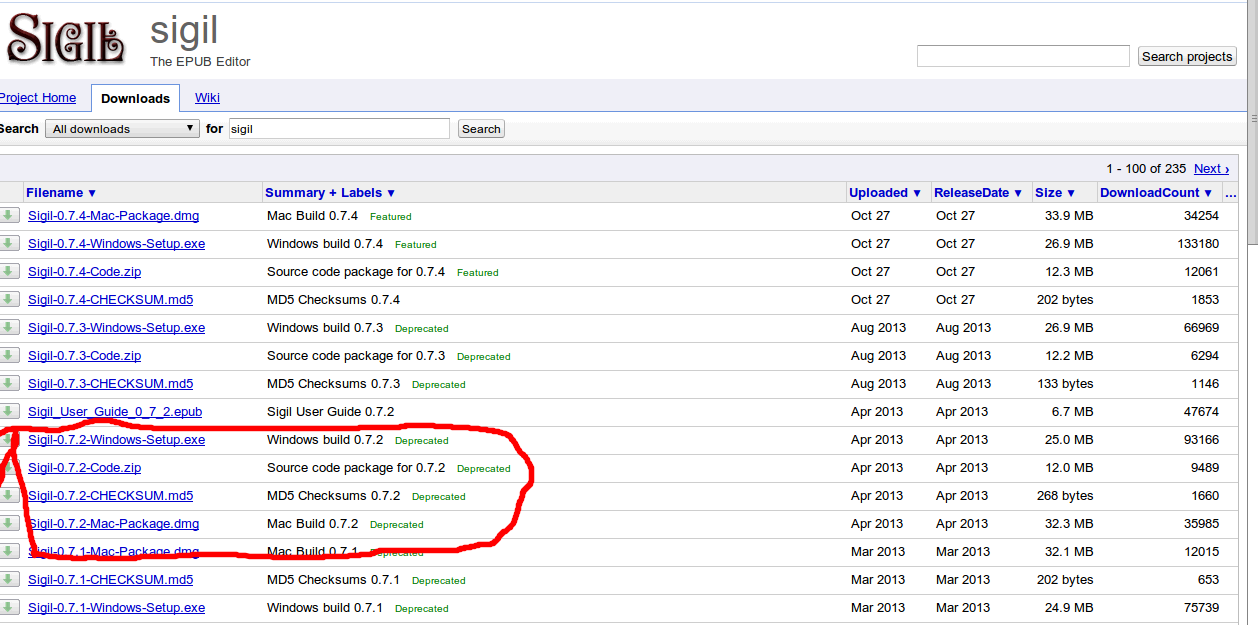
Task: Open the Sigil_User_Guide_0_7_2.epub link
Action: point(115,411)
